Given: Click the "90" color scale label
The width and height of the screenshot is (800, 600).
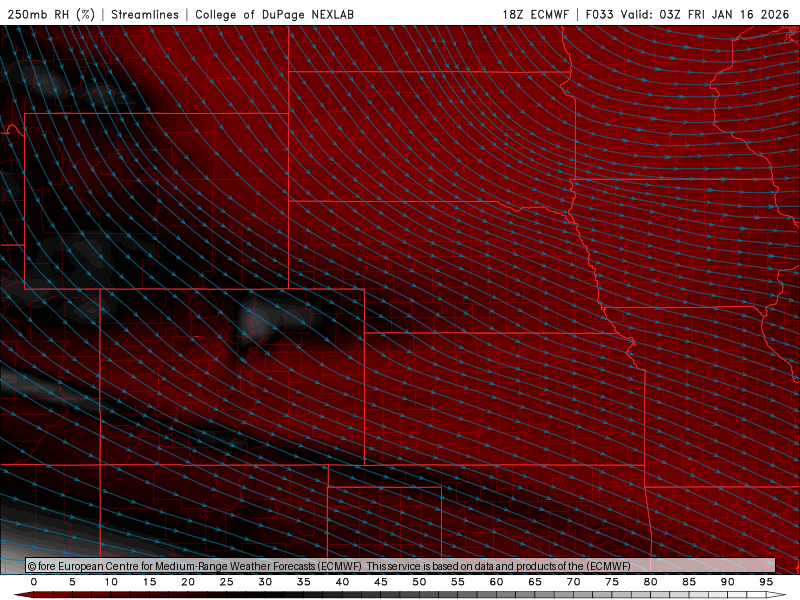Looking at the screenshot, I should coord(728,582).
